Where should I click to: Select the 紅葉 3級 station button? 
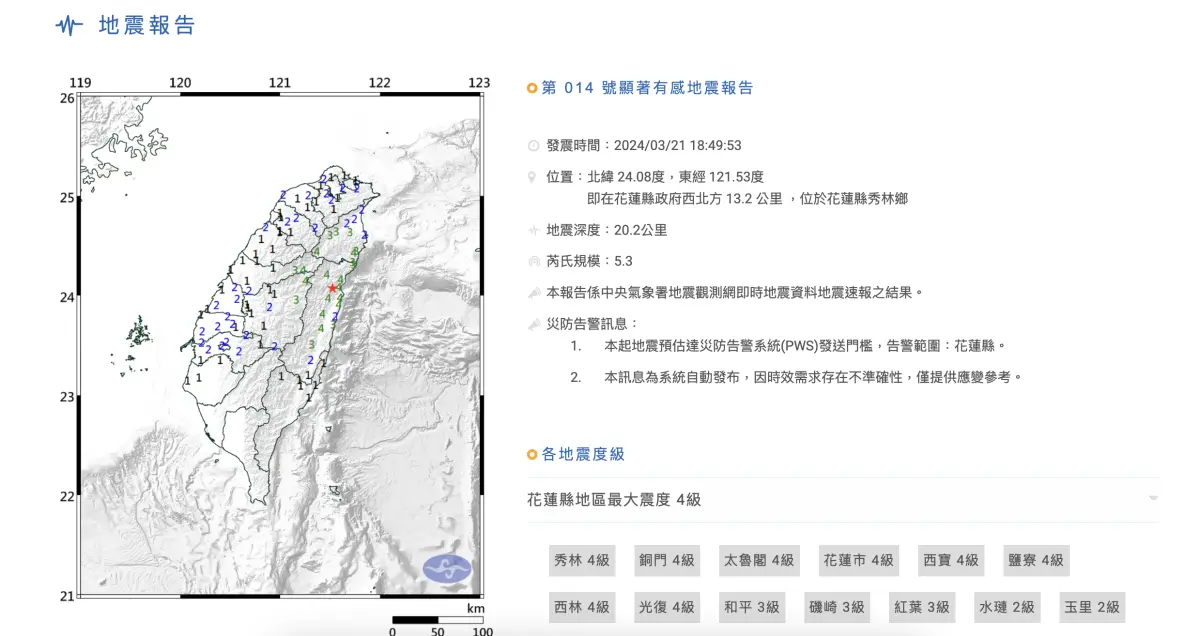922,607
